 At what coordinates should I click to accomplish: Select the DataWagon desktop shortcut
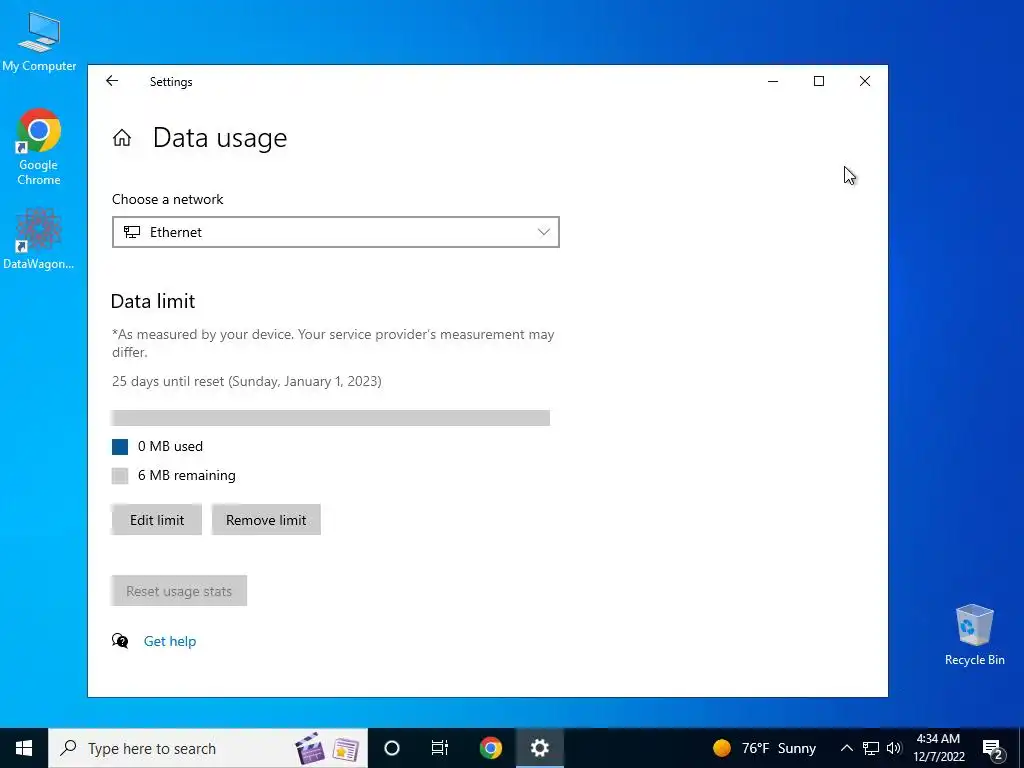point(39,239)
